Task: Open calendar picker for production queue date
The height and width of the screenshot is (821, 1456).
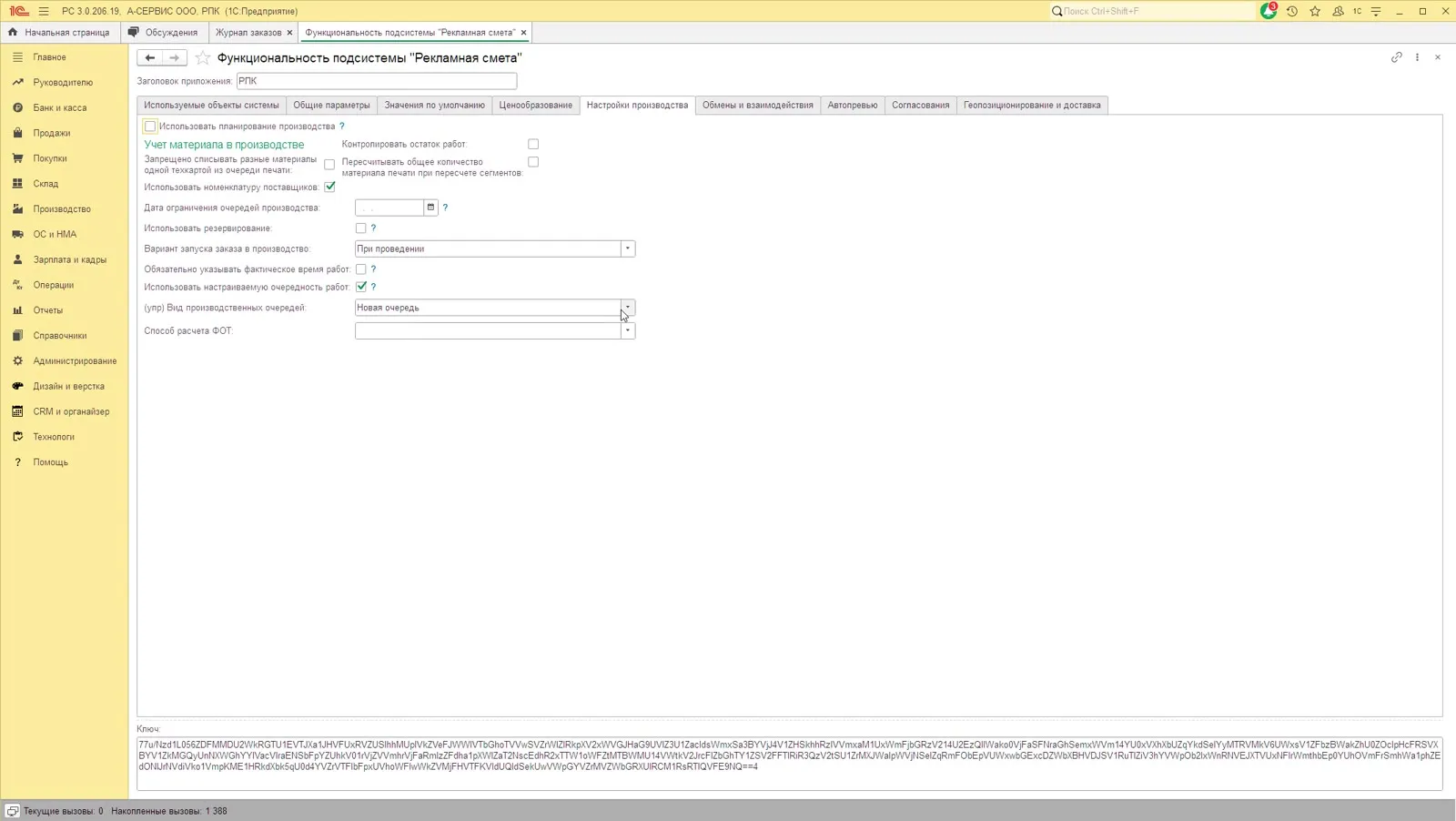Action: tap(431, 208)
